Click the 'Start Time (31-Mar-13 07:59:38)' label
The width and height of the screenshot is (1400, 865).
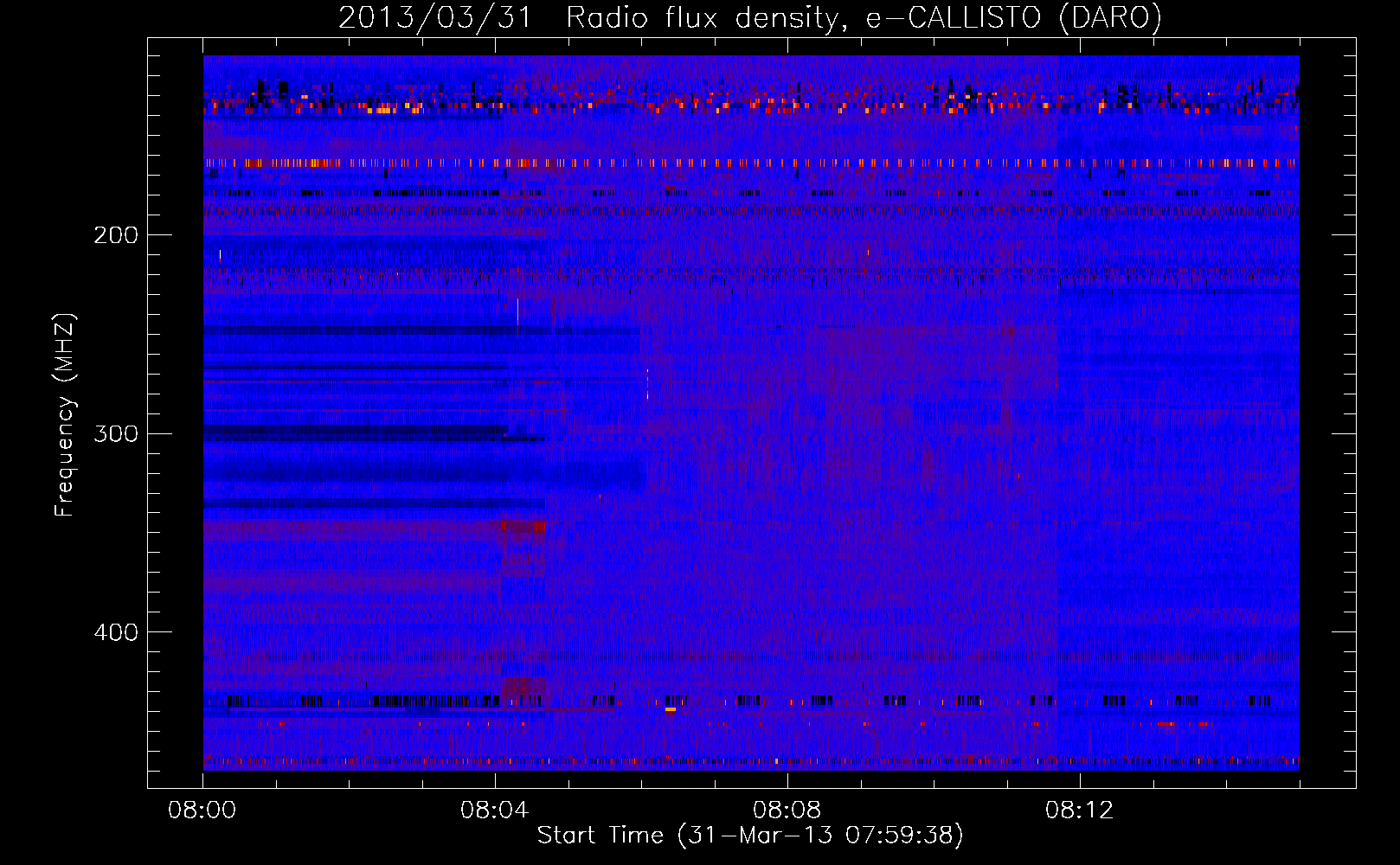click(x=750, y=836)
